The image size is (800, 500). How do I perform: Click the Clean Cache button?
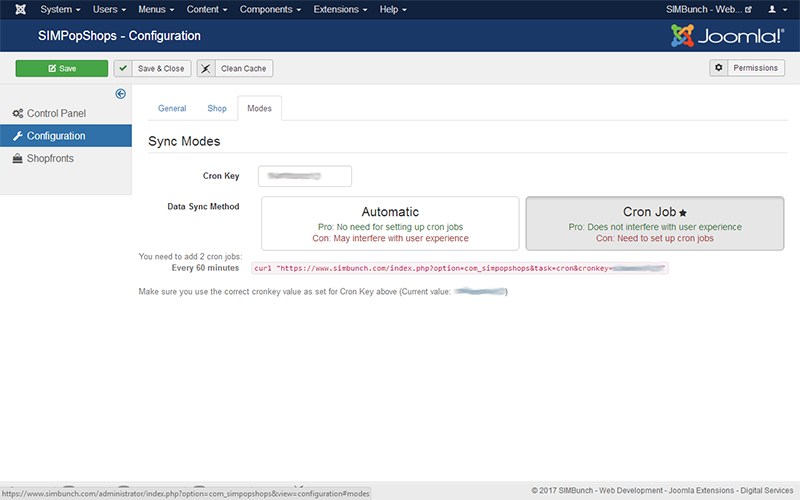coord(235,68)
